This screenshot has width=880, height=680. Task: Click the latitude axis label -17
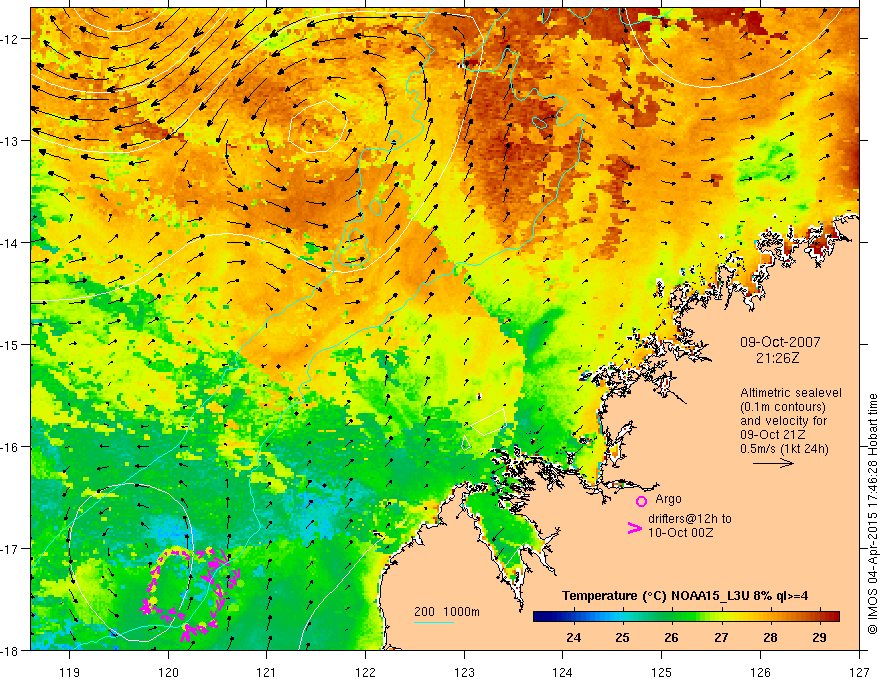coord(9,548)
